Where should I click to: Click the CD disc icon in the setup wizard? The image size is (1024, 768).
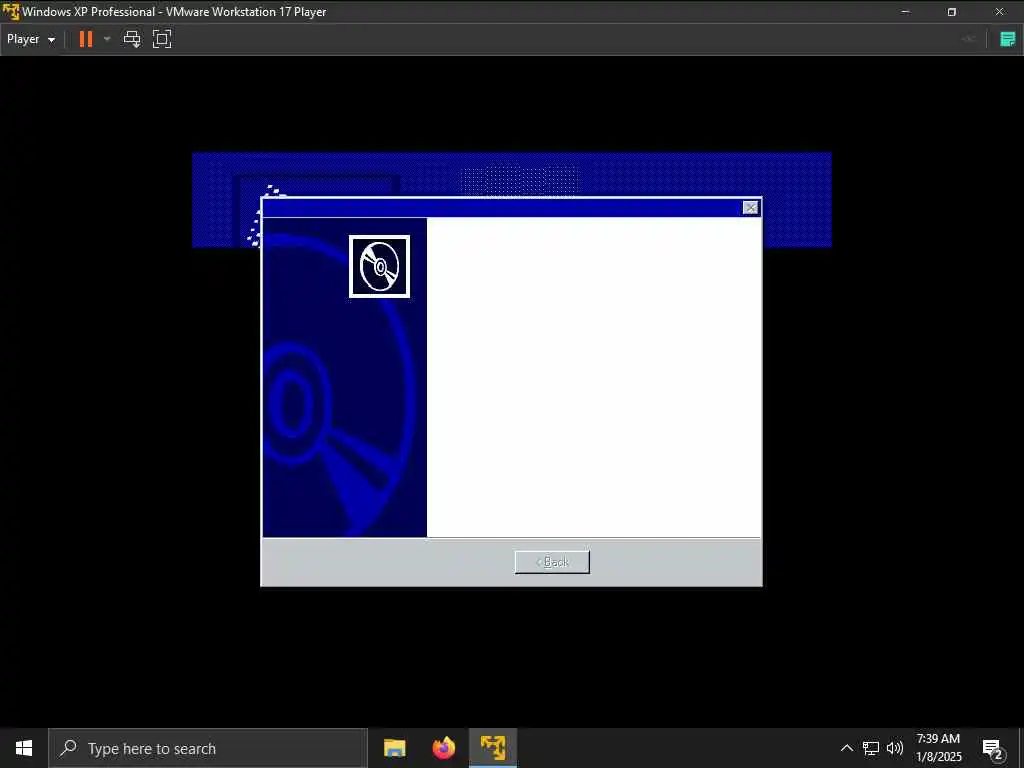[x=379, y=266]
